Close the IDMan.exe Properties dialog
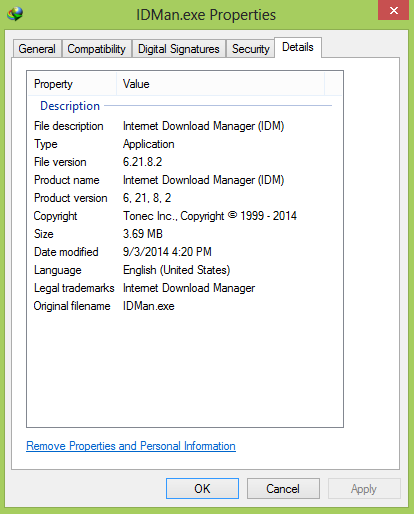414x514 pixels. (x=393, y=10)
